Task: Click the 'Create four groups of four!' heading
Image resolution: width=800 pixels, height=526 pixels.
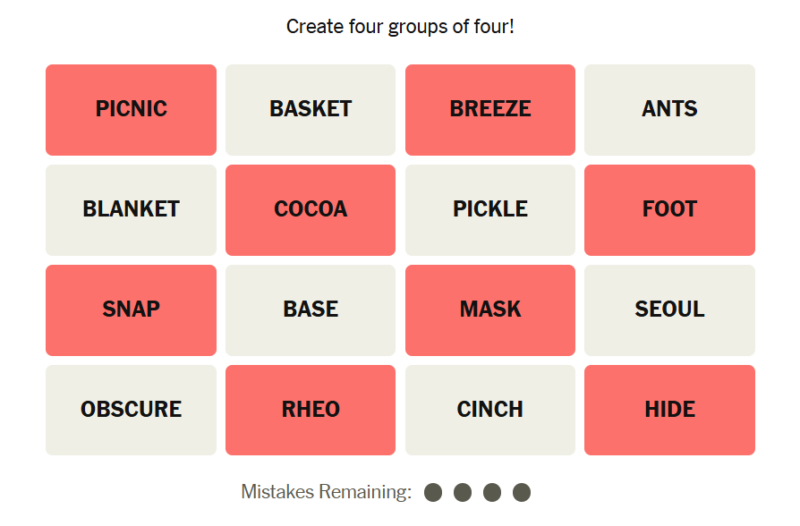Action: tap(400, 27)
